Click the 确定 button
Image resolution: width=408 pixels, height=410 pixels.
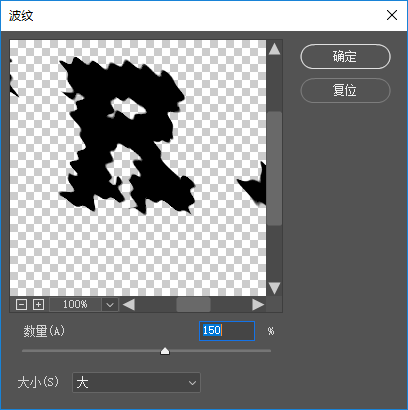click(x=345, y=57)
